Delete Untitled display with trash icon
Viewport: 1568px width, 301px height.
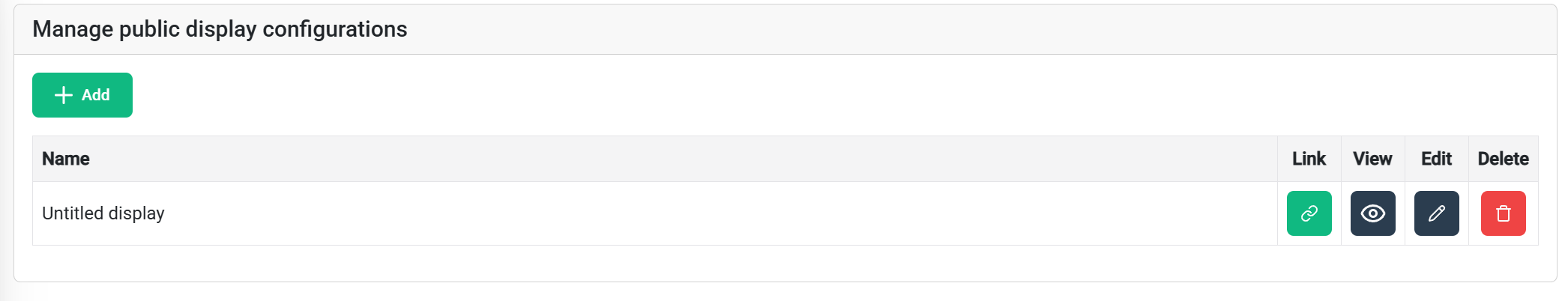[1503, 213]
